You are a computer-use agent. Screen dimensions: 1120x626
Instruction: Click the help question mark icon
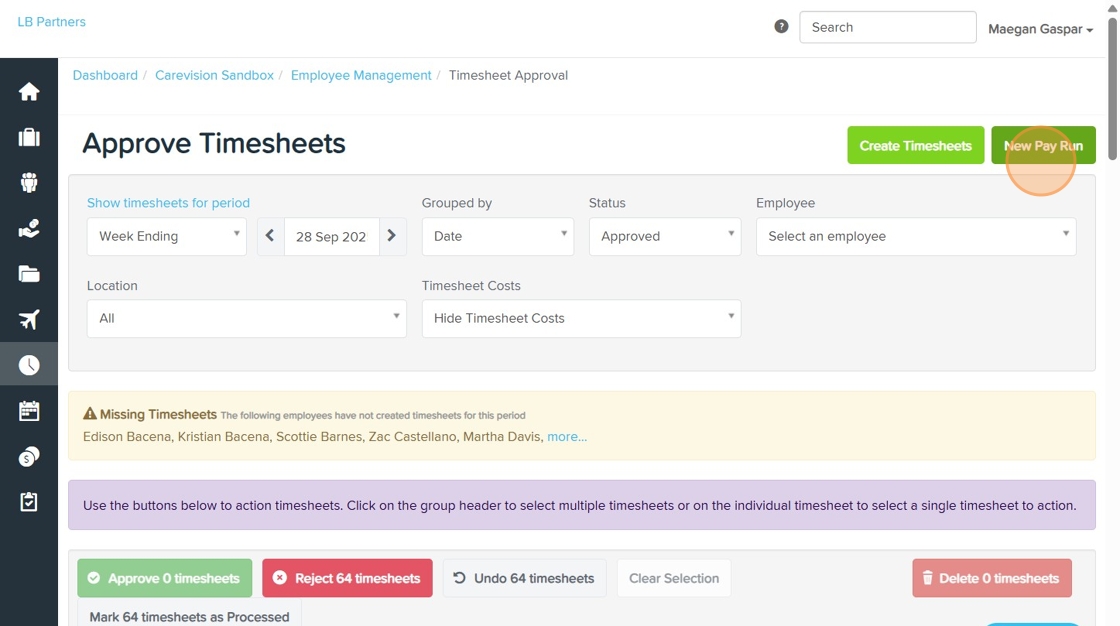point(781,27)
